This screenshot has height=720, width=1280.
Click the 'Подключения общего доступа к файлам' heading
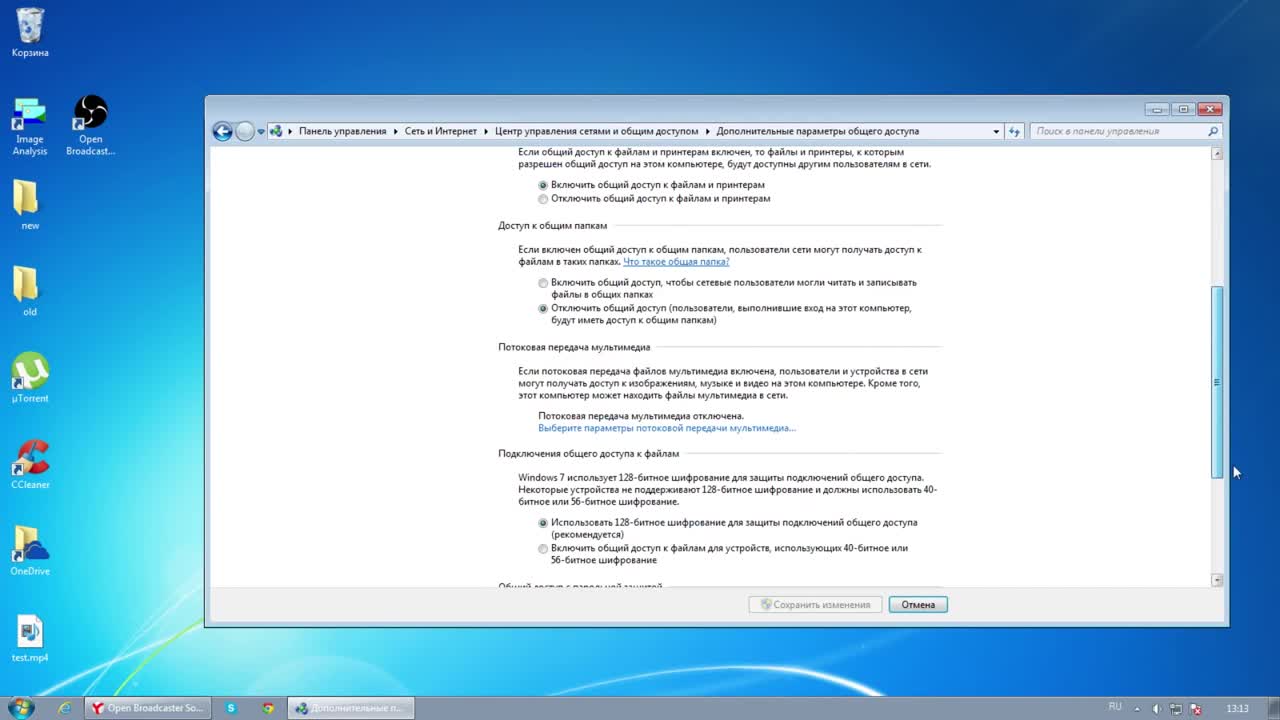pos(588,454)
